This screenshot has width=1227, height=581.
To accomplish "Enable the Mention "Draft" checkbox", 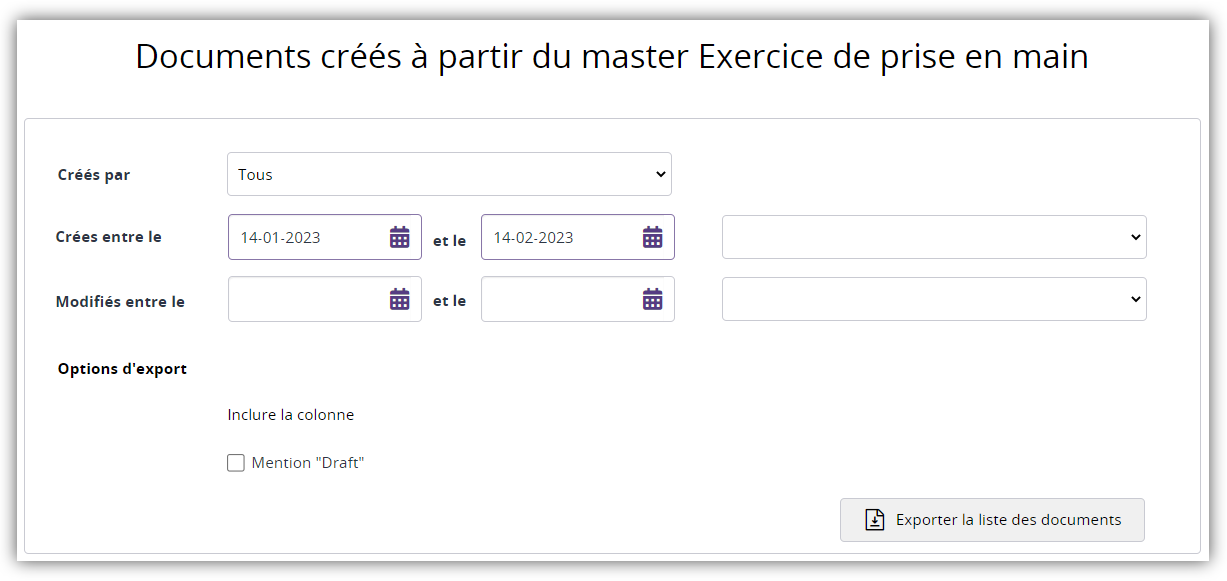I will [x=236, y=463].
